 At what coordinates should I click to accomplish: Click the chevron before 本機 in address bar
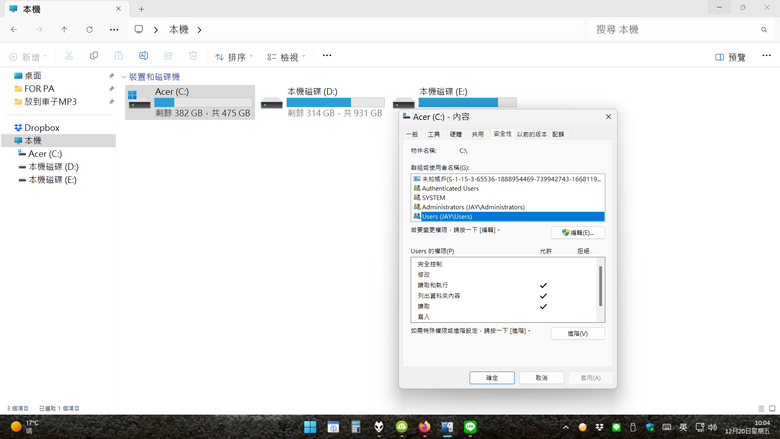click(156, 30)
